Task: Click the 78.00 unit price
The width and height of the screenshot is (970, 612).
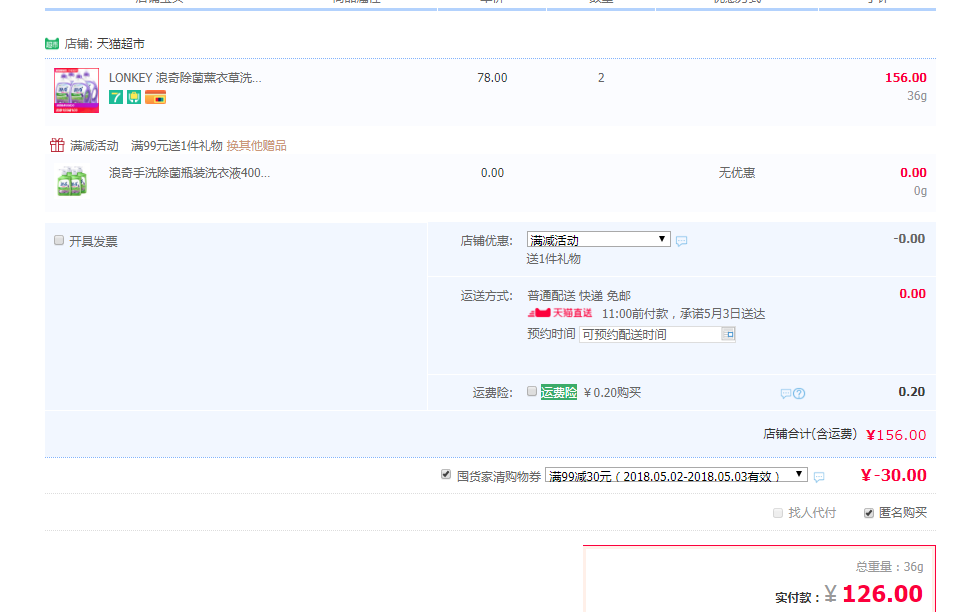Action: tap(492, 78)
